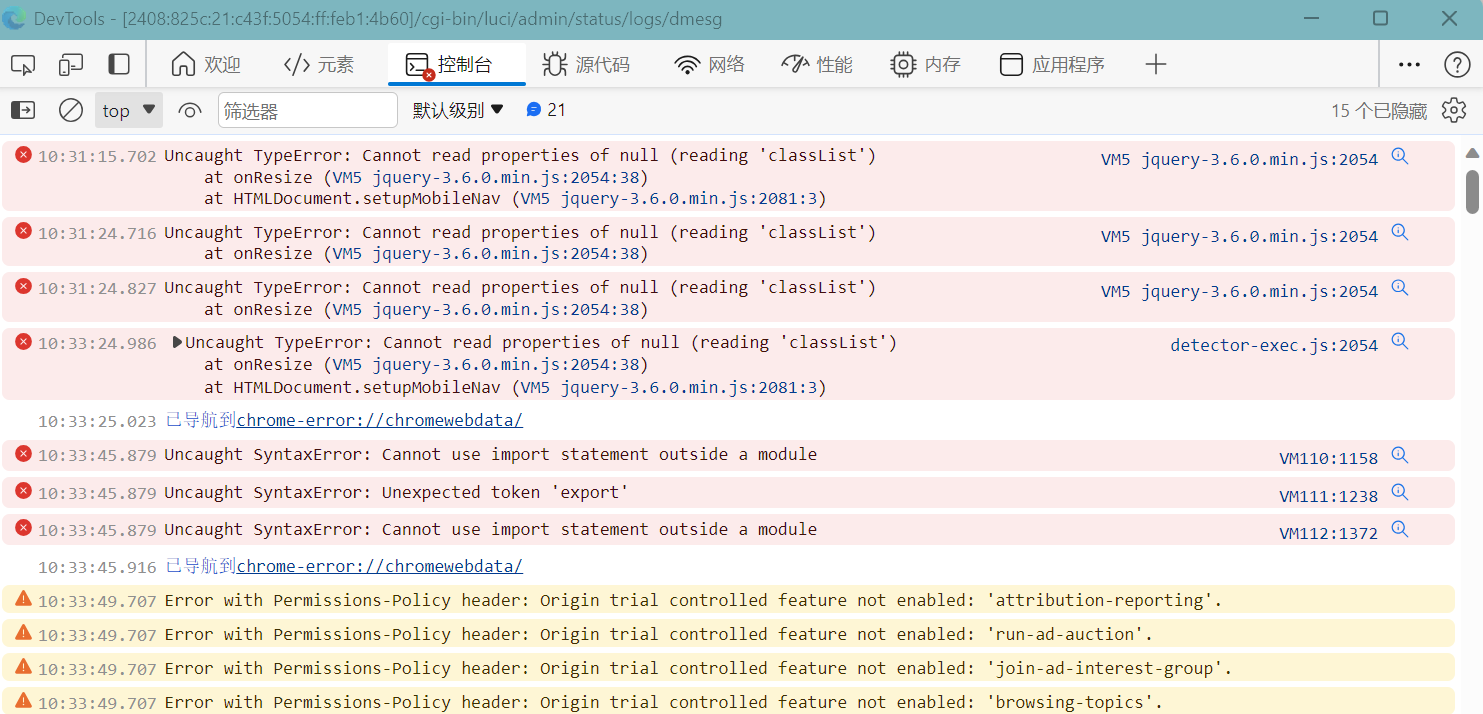Switch to the 网络 tab
The height and width of the screenshot is (714, 1483).
point(710,65)
